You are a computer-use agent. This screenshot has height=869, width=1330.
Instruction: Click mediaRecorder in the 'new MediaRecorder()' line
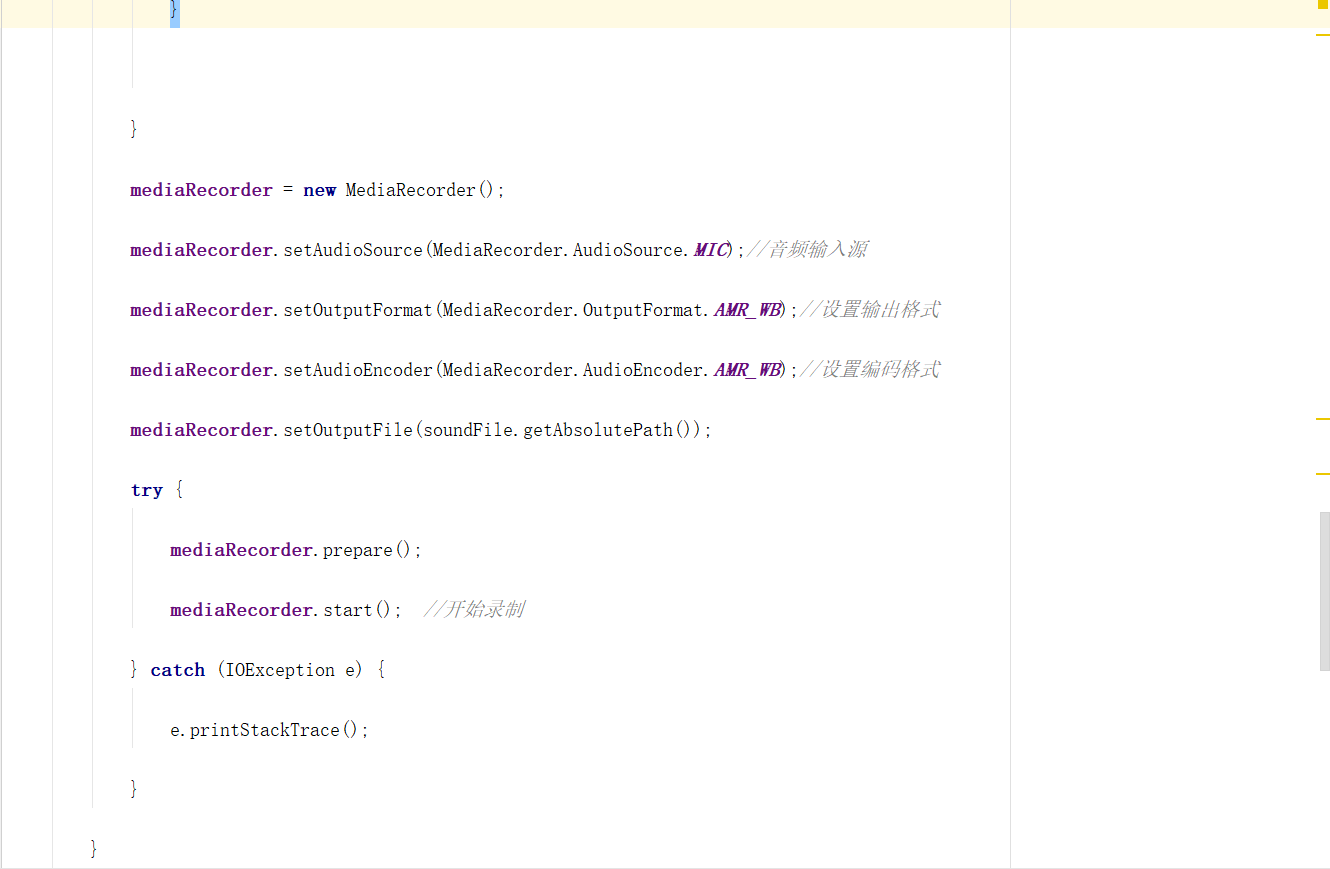(x=201, y=190)
